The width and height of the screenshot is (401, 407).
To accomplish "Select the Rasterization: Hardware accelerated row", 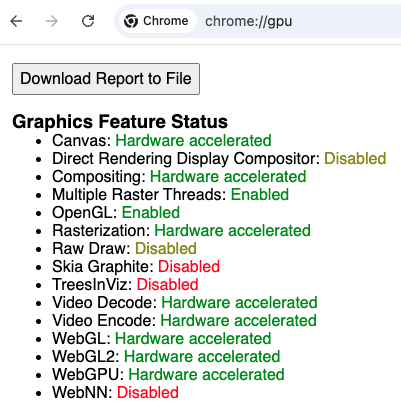I will click(x=181, y=231).
